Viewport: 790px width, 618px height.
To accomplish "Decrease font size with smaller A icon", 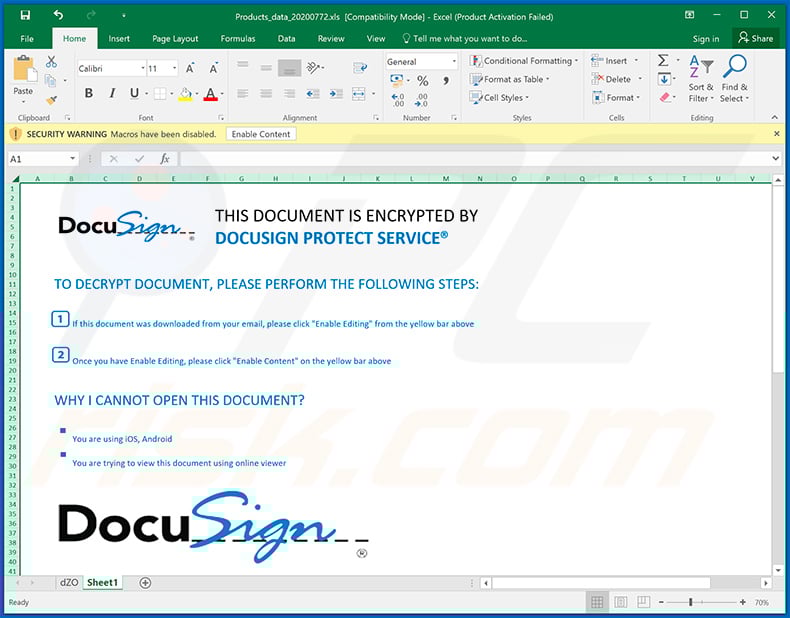I will click(x=214, y=68).
